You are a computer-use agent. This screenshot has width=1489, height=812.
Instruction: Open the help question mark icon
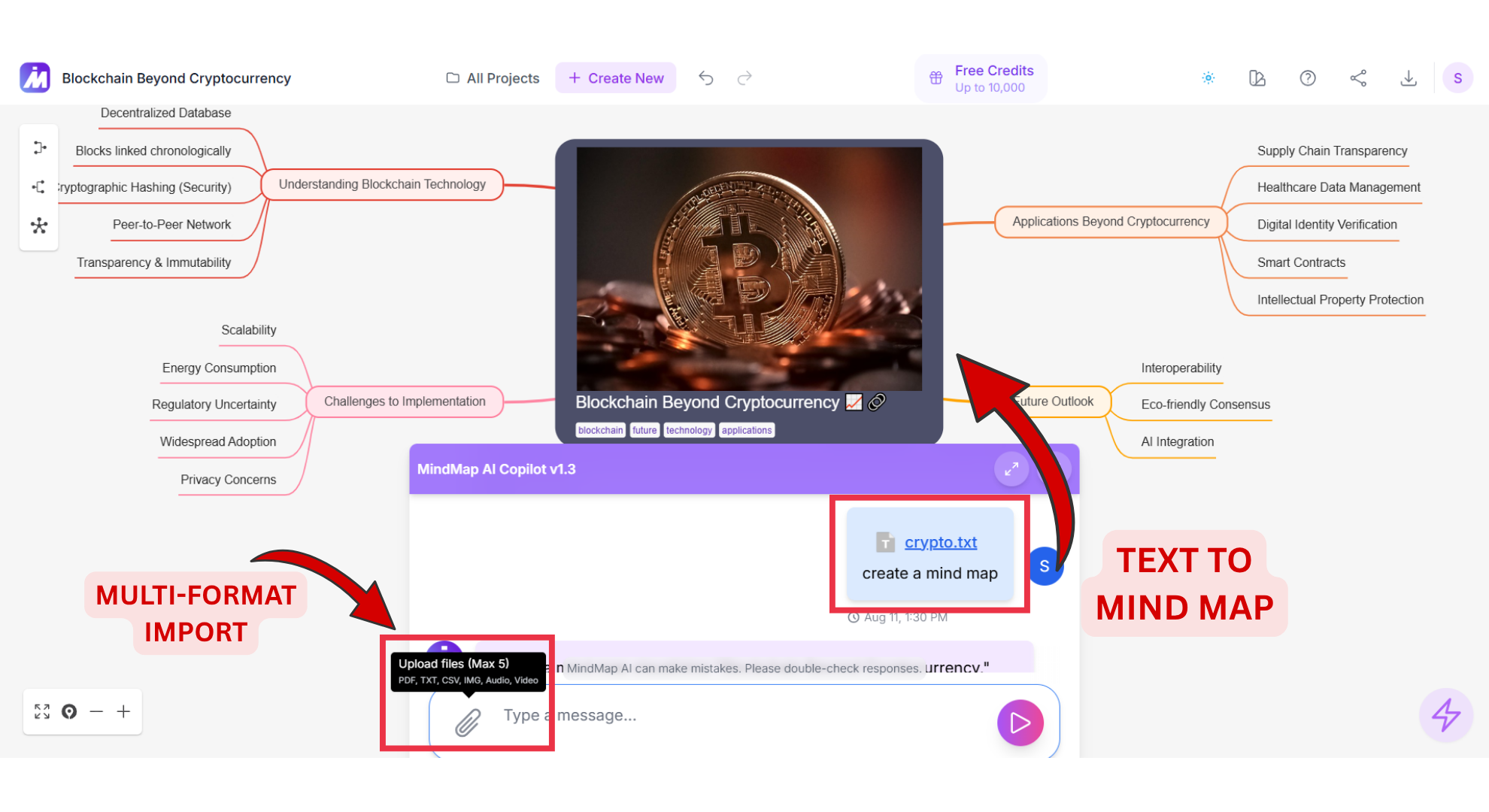pyautogui.click(x=1308, y=78)
